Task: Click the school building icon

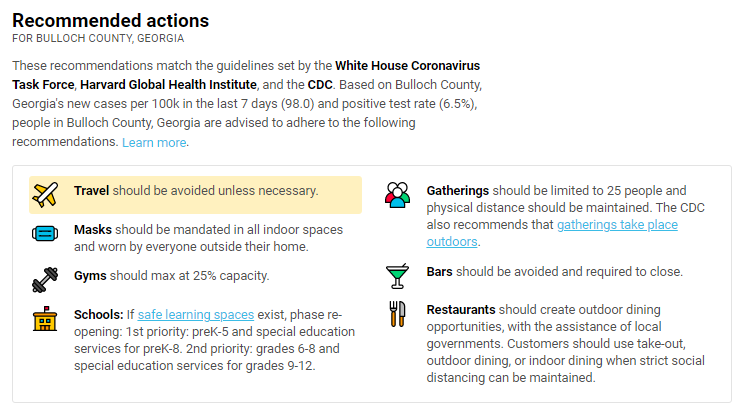Action: [45, 319]
